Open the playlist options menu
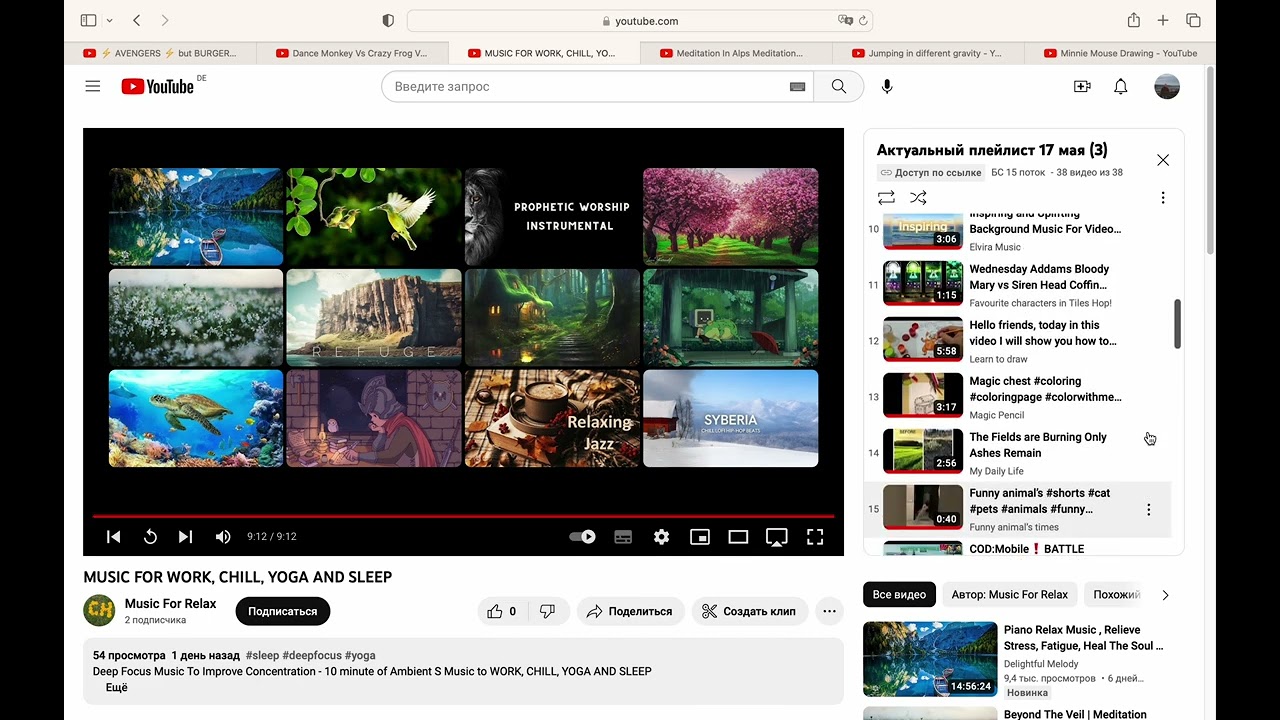This screenshot has width=1280, height=720. (x=1162, y=198)
